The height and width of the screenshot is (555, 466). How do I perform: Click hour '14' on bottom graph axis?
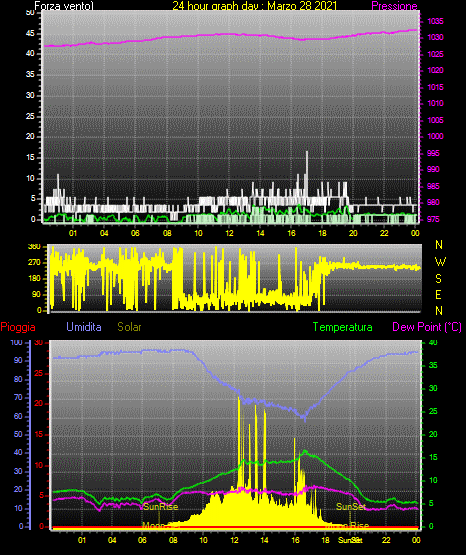point(264,540)
